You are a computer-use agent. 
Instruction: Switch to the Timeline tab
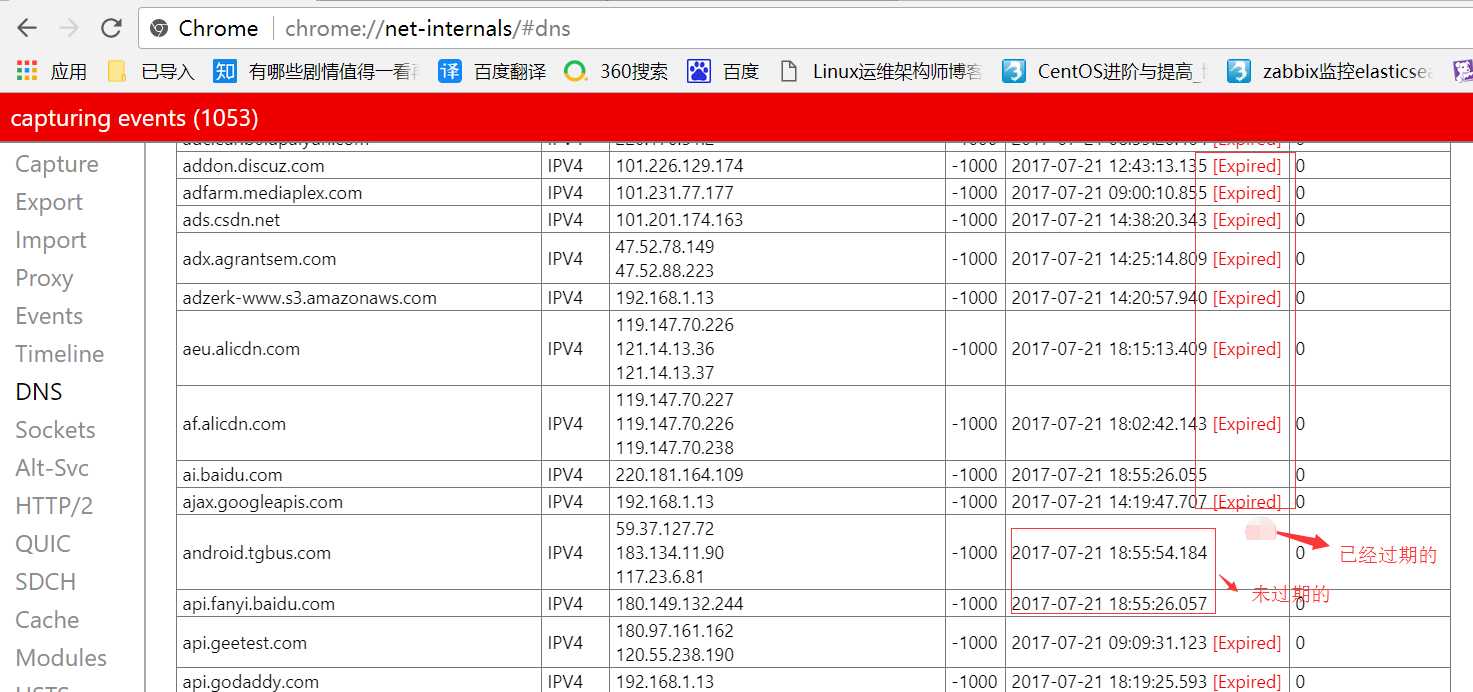[x=60, y=354]
